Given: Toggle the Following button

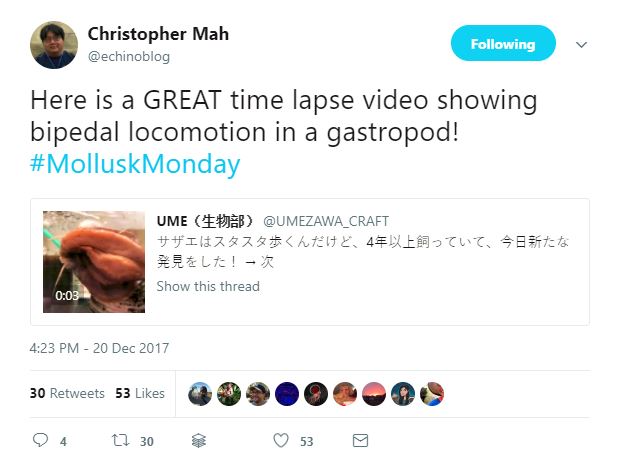Looking at the screenshot, I should pyautogui.click(x=503, y=43).
